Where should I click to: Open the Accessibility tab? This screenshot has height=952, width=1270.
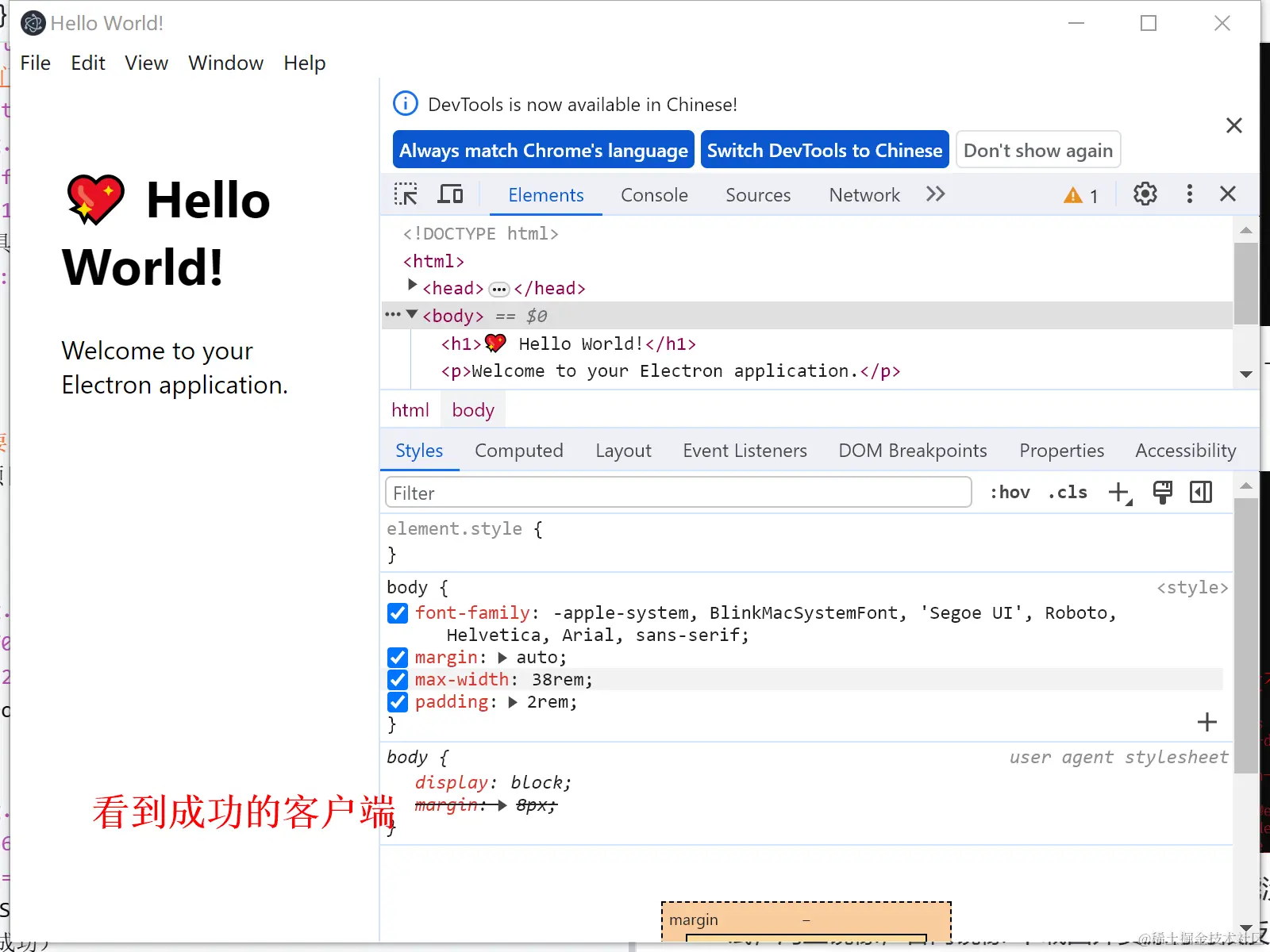(x=1186, y=451)
